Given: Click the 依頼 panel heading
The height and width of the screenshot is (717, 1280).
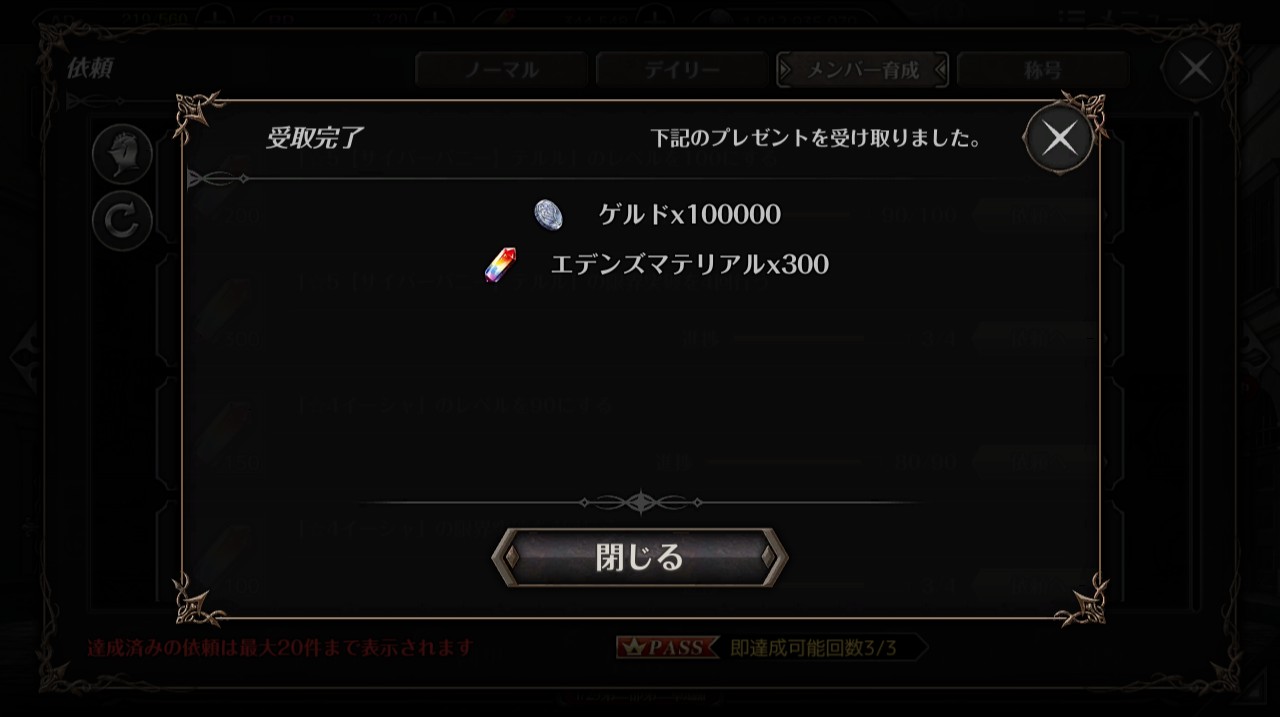Looking at the screenshot, I should (x=90, y=68).
